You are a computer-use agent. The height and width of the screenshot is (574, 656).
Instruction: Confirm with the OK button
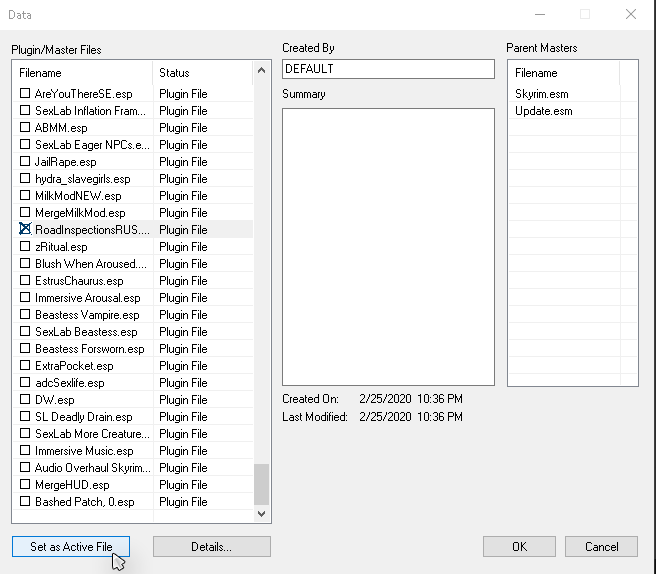(x=519, y=547)
